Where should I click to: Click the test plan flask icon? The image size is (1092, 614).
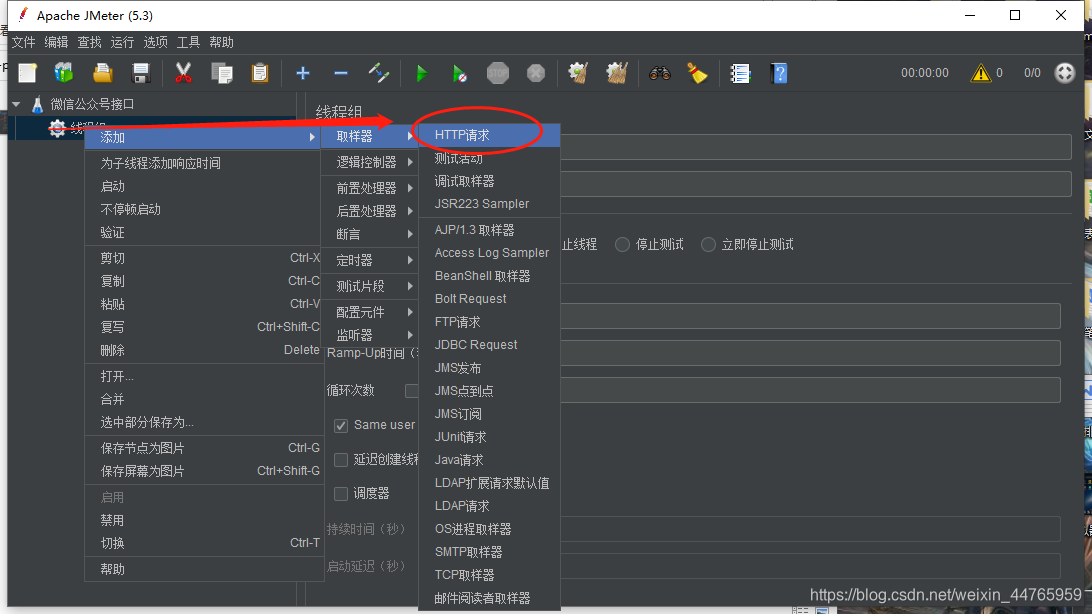(38, 104)
